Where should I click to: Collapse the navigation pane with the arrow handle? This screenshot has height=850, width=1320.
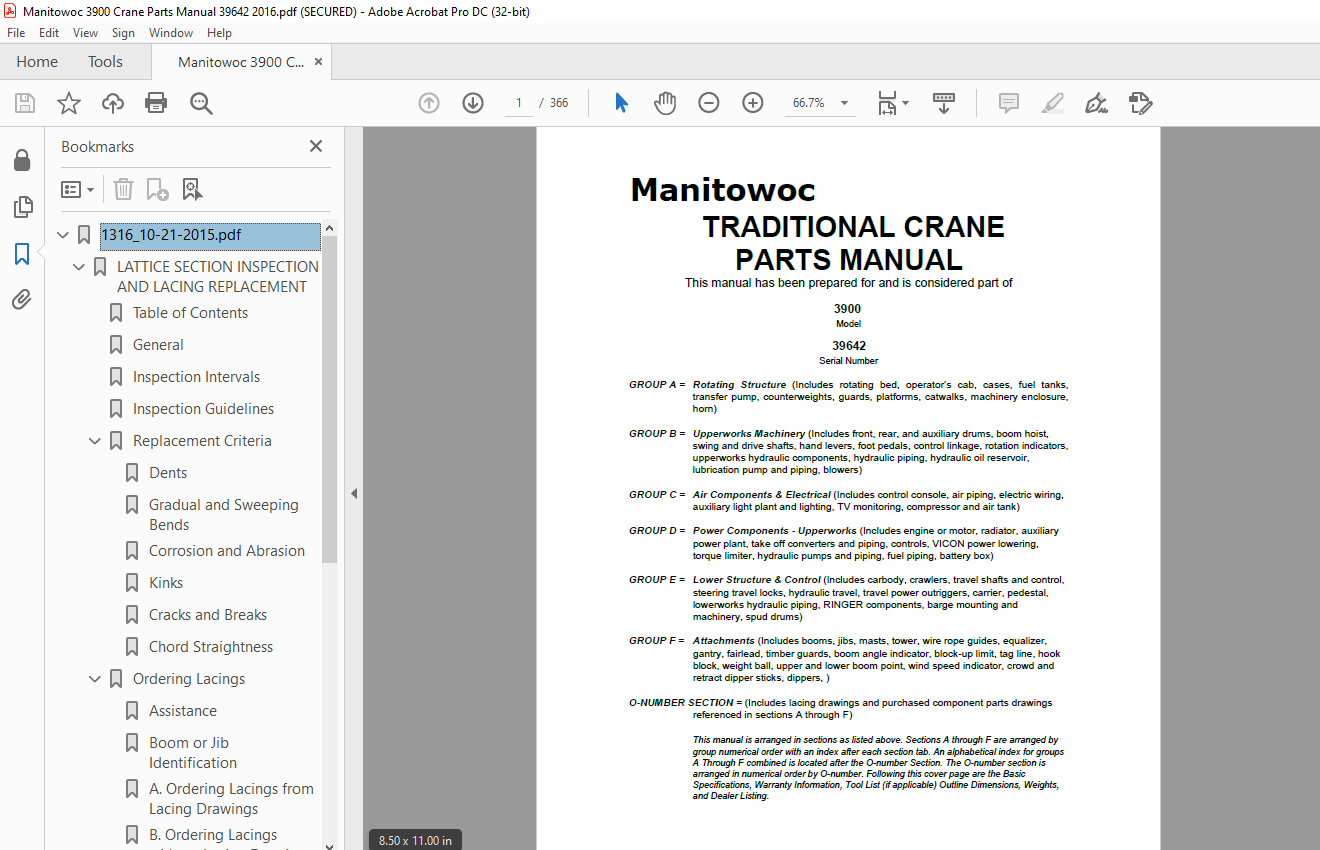[354, 494]
